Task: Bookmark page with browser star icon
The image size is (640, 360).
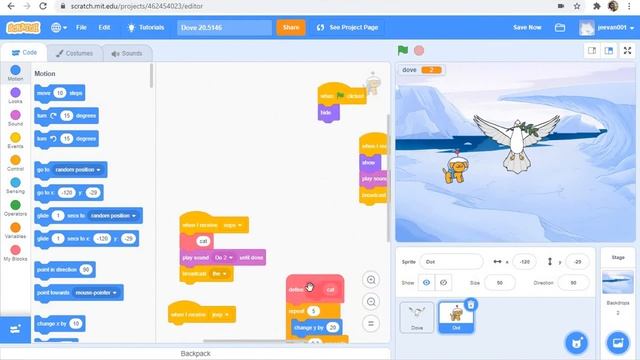Action: [x=577, y=6]
